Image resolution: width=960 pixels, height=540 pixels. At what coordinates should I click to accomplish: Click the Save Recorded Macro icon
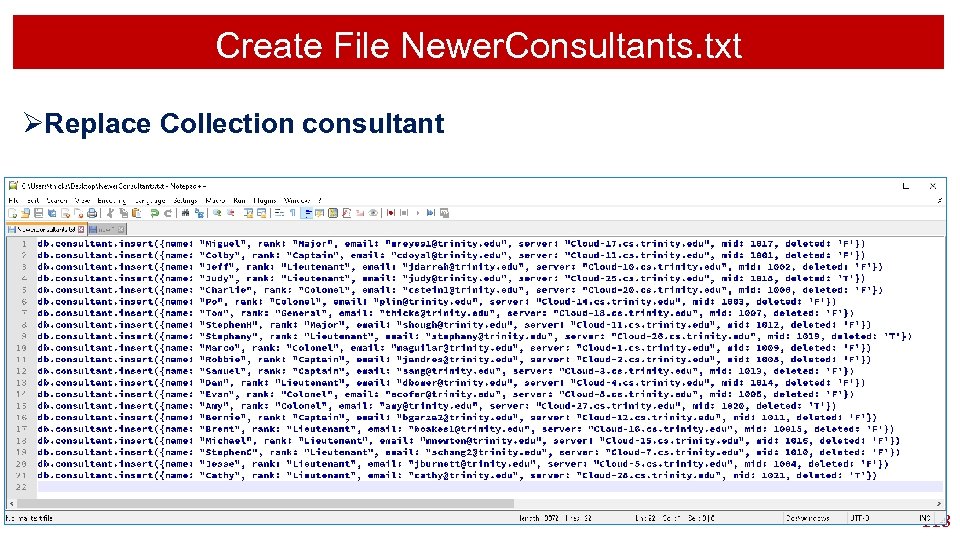[x=444, y=213]
